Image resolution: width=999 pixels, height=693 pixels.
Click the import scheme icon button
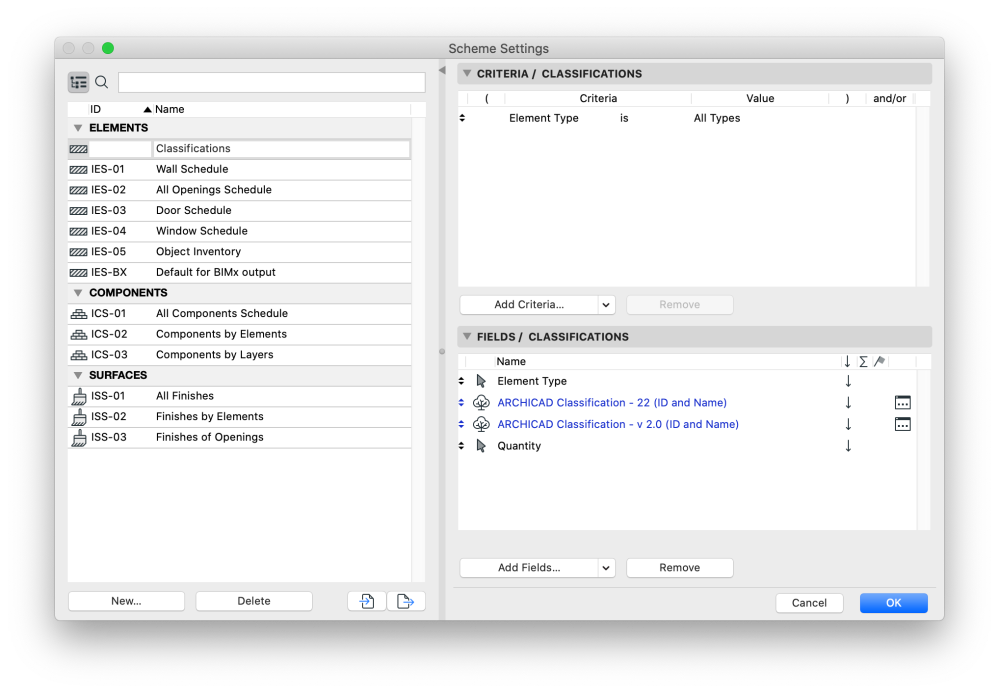tap(366, 601)
